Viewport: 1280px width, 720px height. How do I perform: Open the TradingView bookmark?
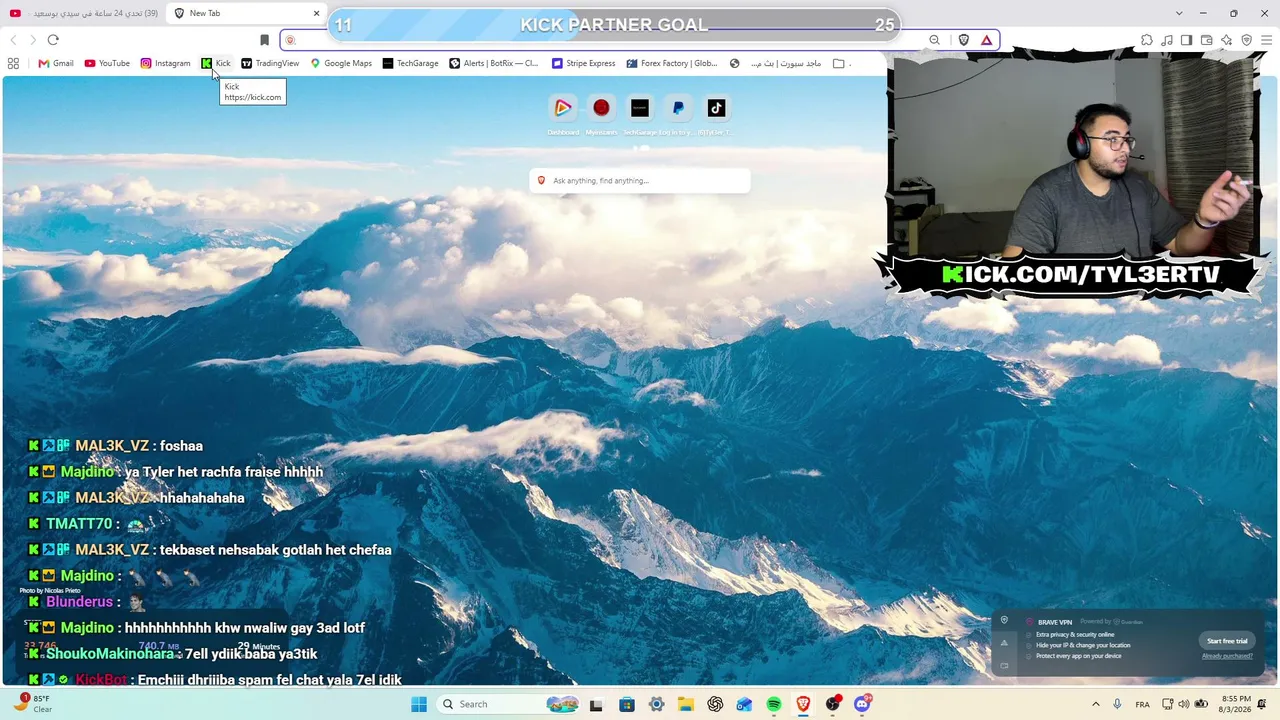coord(270,63)
